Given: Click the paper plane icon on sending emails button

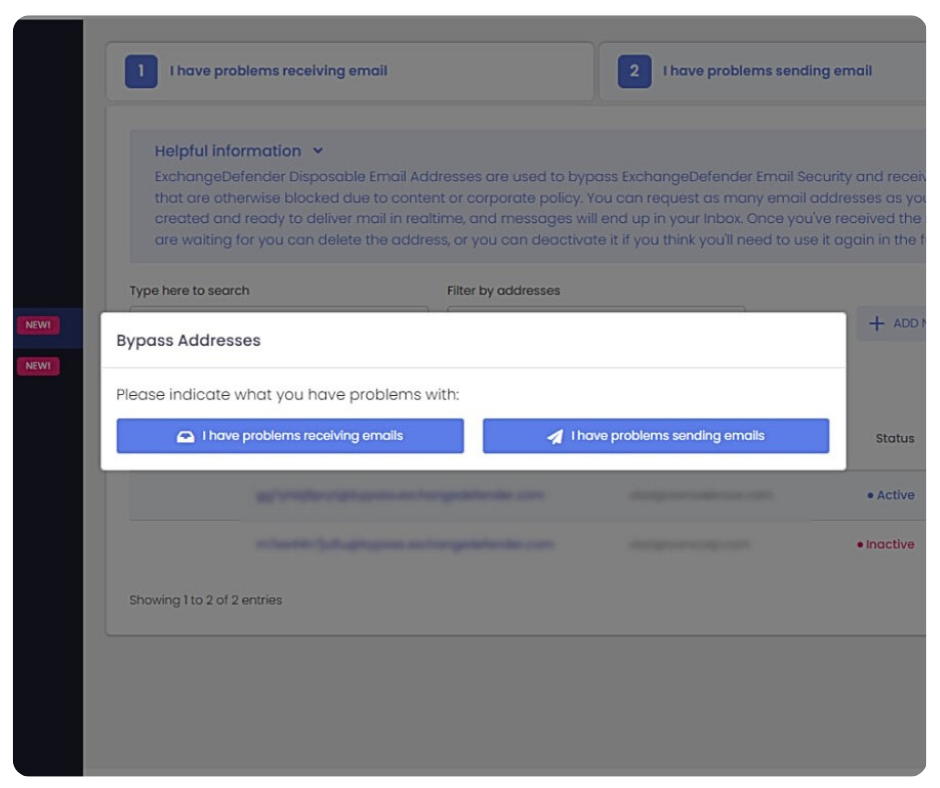Looking at the screenshot, I should tap(551, 435).
